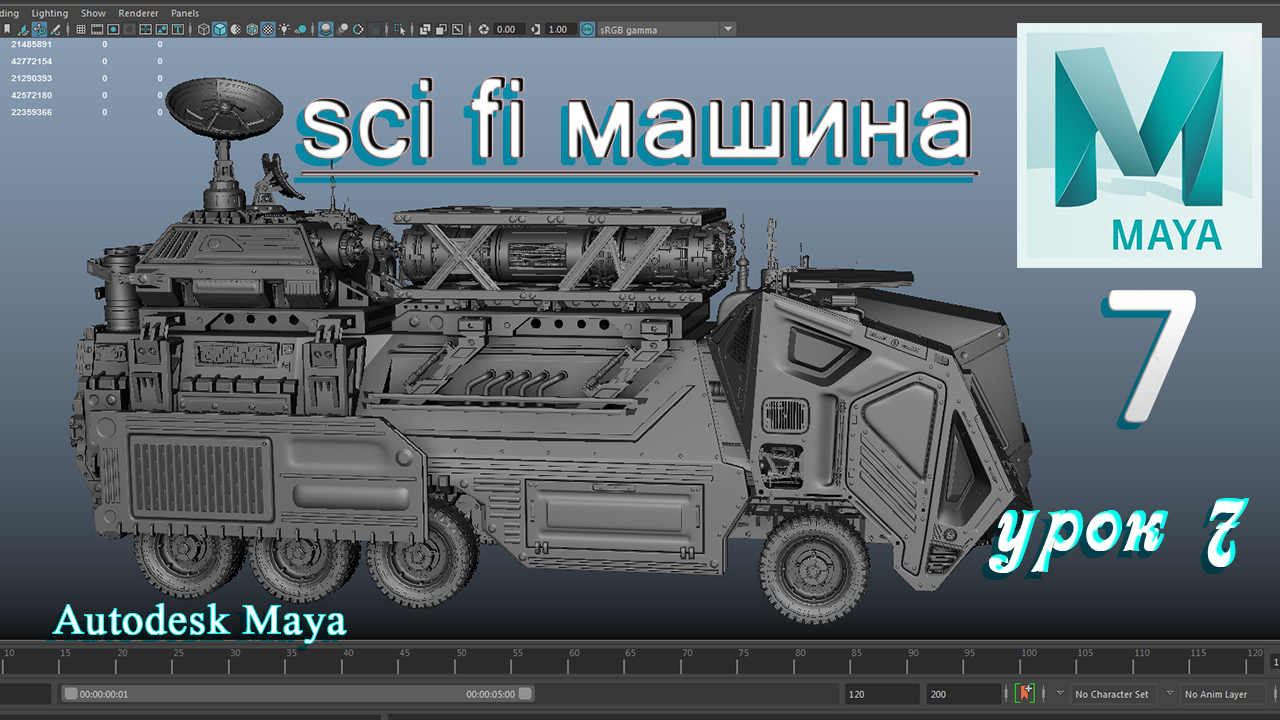
Task: Toggle the film gate icon
Action: (96, 29)
